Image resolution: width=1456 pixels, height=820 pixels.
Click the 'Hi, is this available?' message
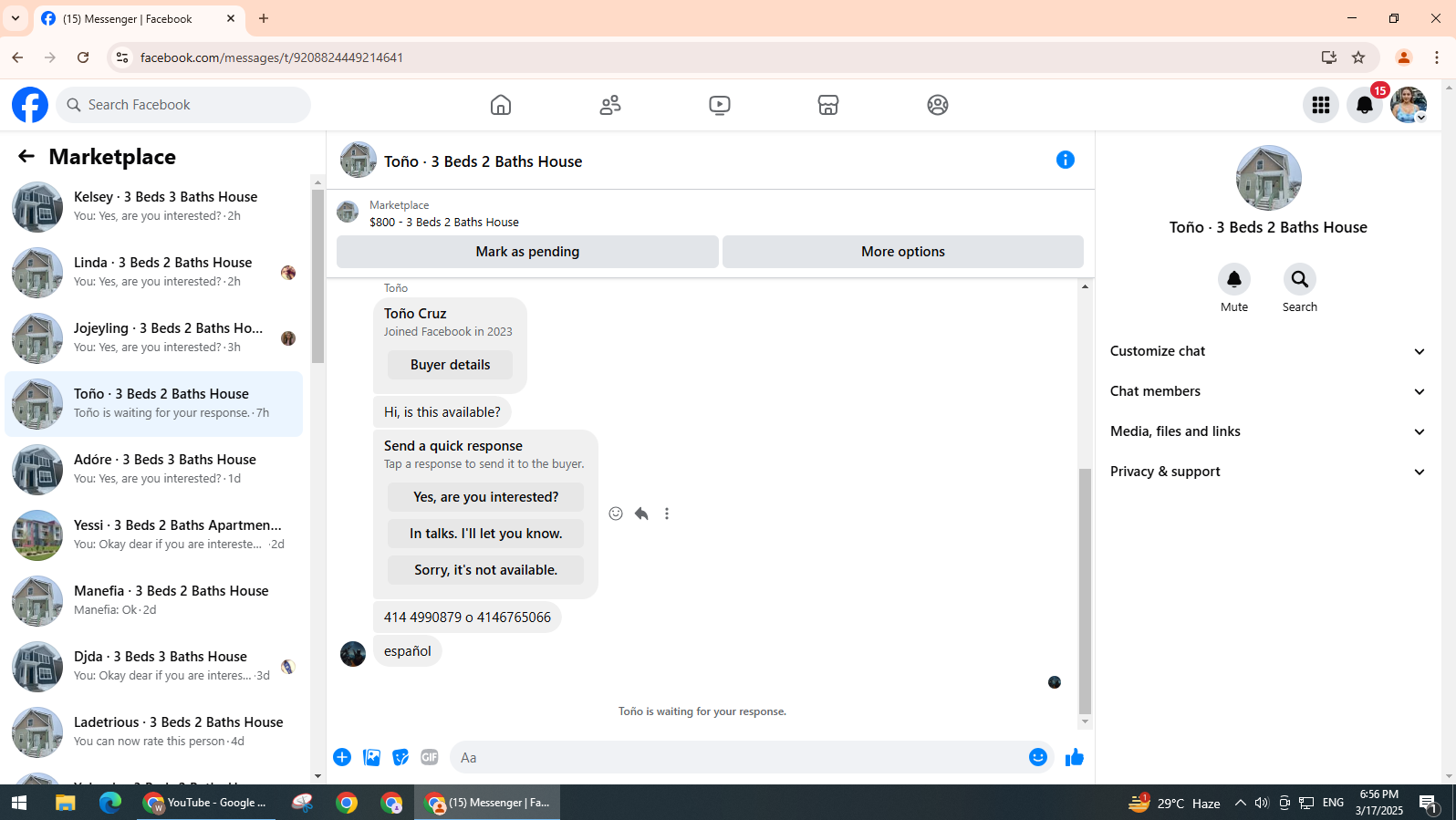442,412
